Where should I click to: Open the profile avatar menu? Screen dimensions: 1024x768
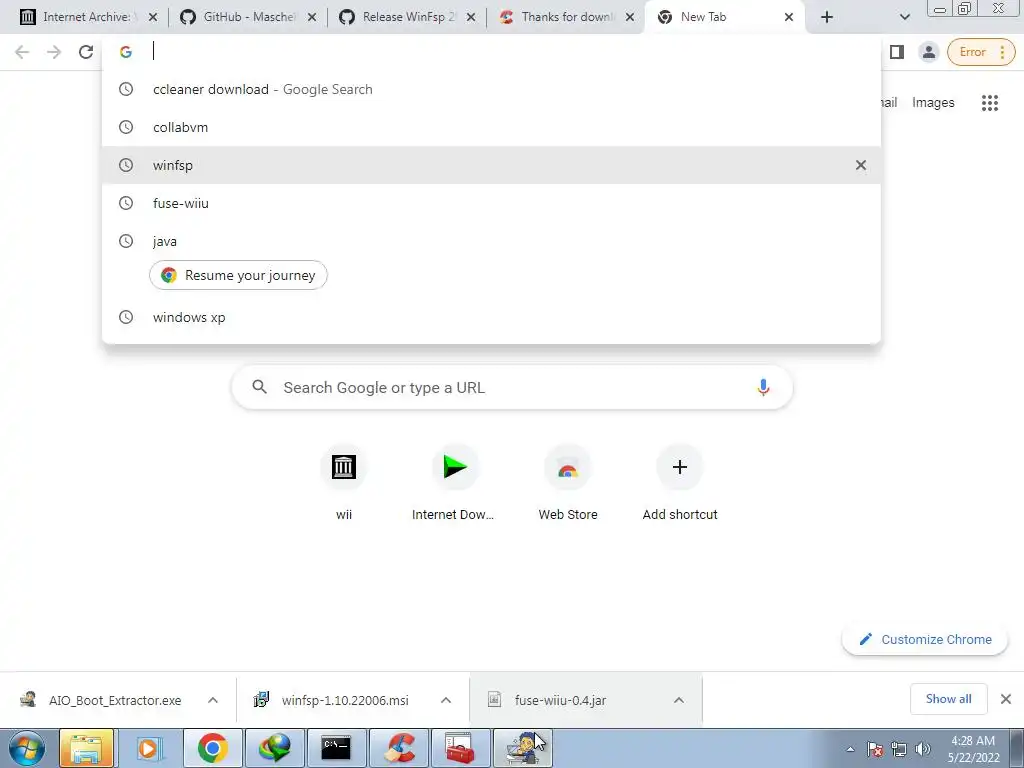click(x=928, y=52)
